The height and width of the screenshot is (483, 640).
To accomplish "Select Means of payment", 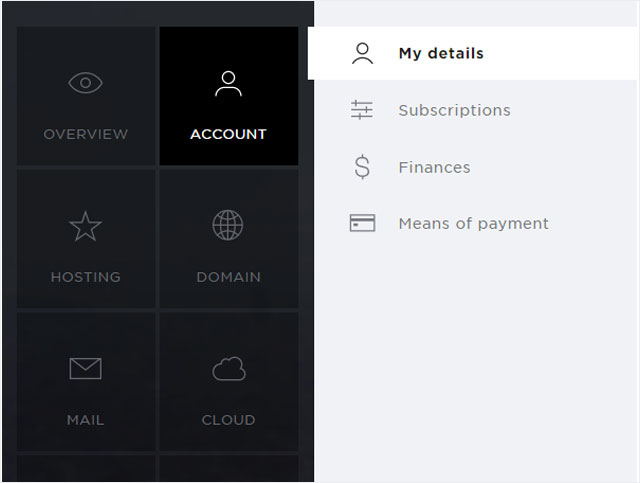I will [x=473, y=224].
